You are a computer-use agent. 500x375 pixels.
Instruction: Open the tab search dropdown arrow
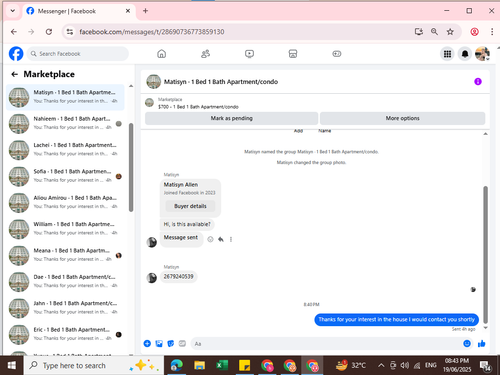click(x=13, y=11)
